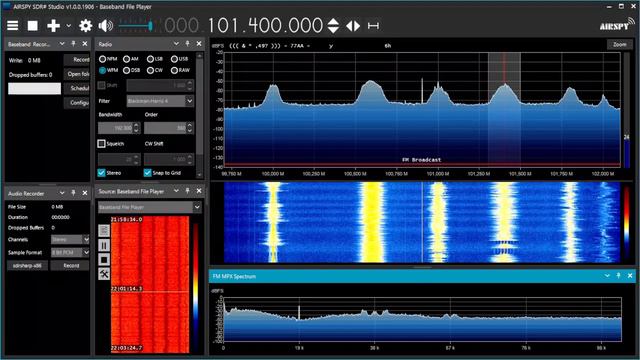Viewport: 640px width, 360px height.
Task: Close the FM MPX Spectrum panel
Action: click(630, 276)
